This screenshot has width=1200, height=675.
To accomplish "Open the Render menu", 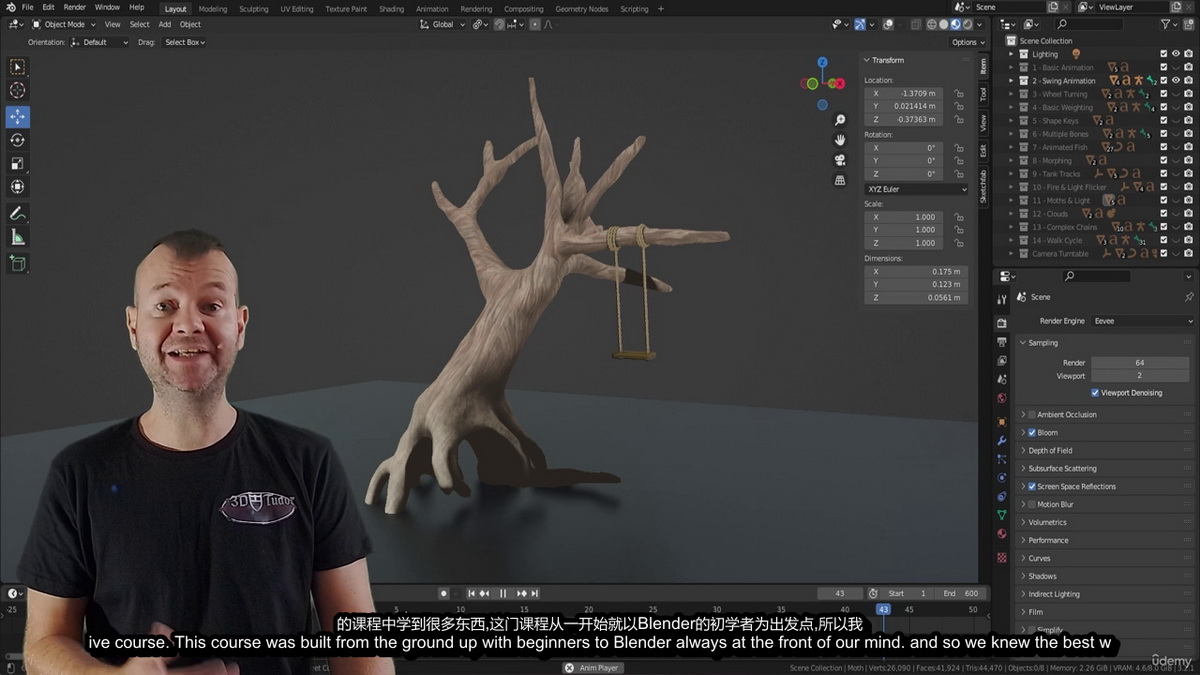I will [x=75, y=7].
